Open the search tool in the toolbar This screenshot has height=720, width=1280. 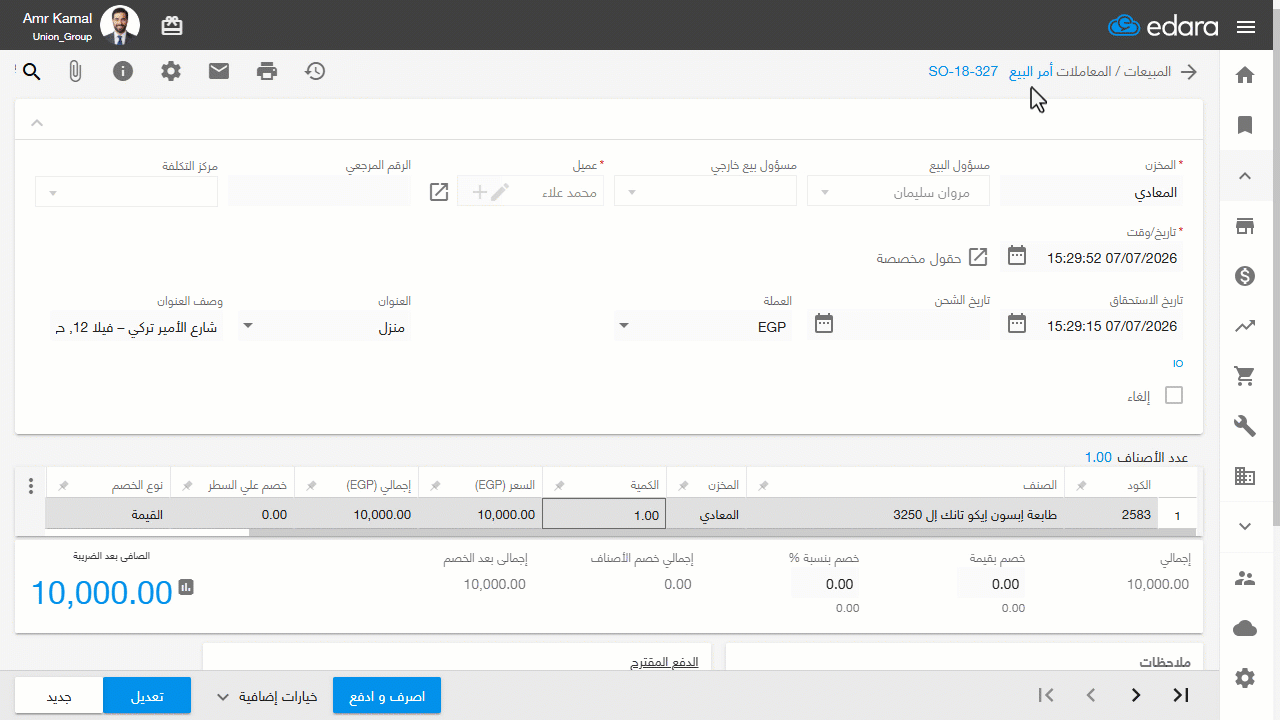pos(31,72)
